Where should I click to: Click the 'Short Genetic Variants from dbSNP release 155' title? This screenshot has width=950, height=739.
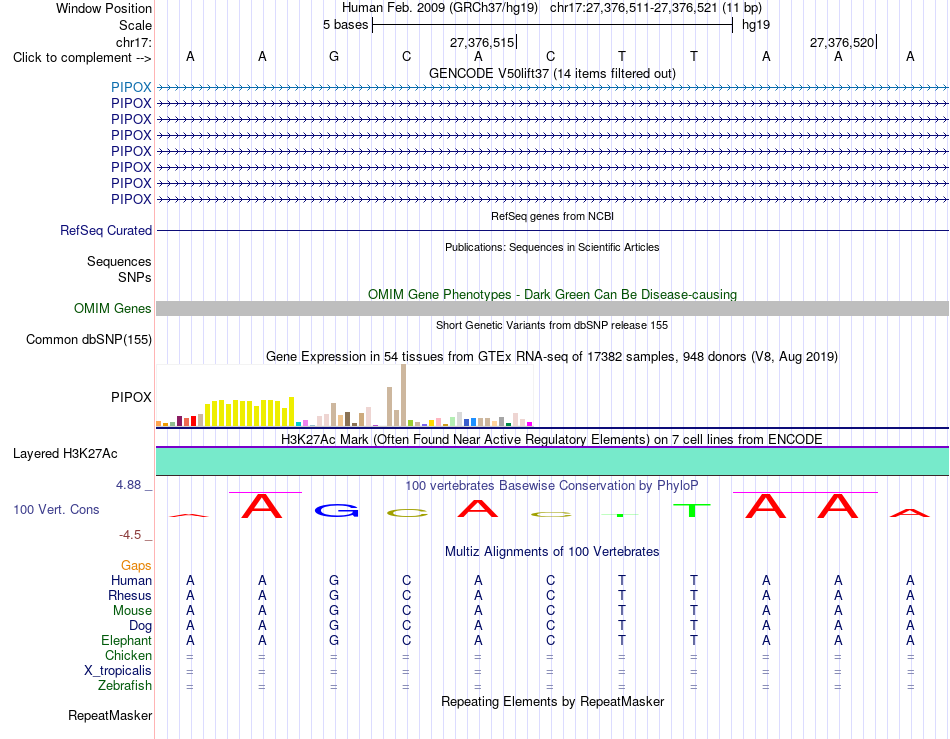552,325
